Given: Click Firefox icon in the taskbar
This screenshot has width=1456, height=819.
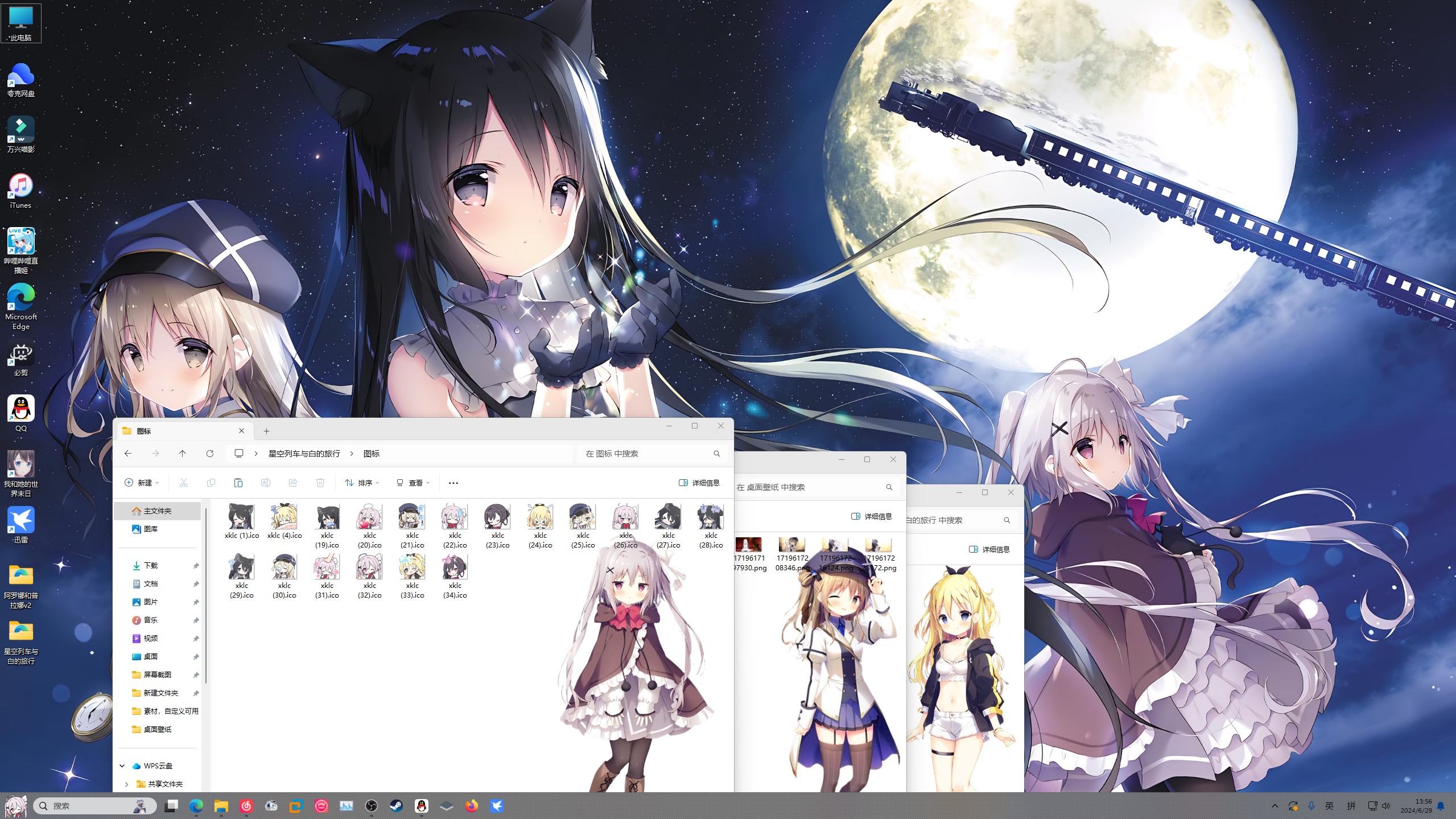Looking at the screenshot, I should coord(471,806).
